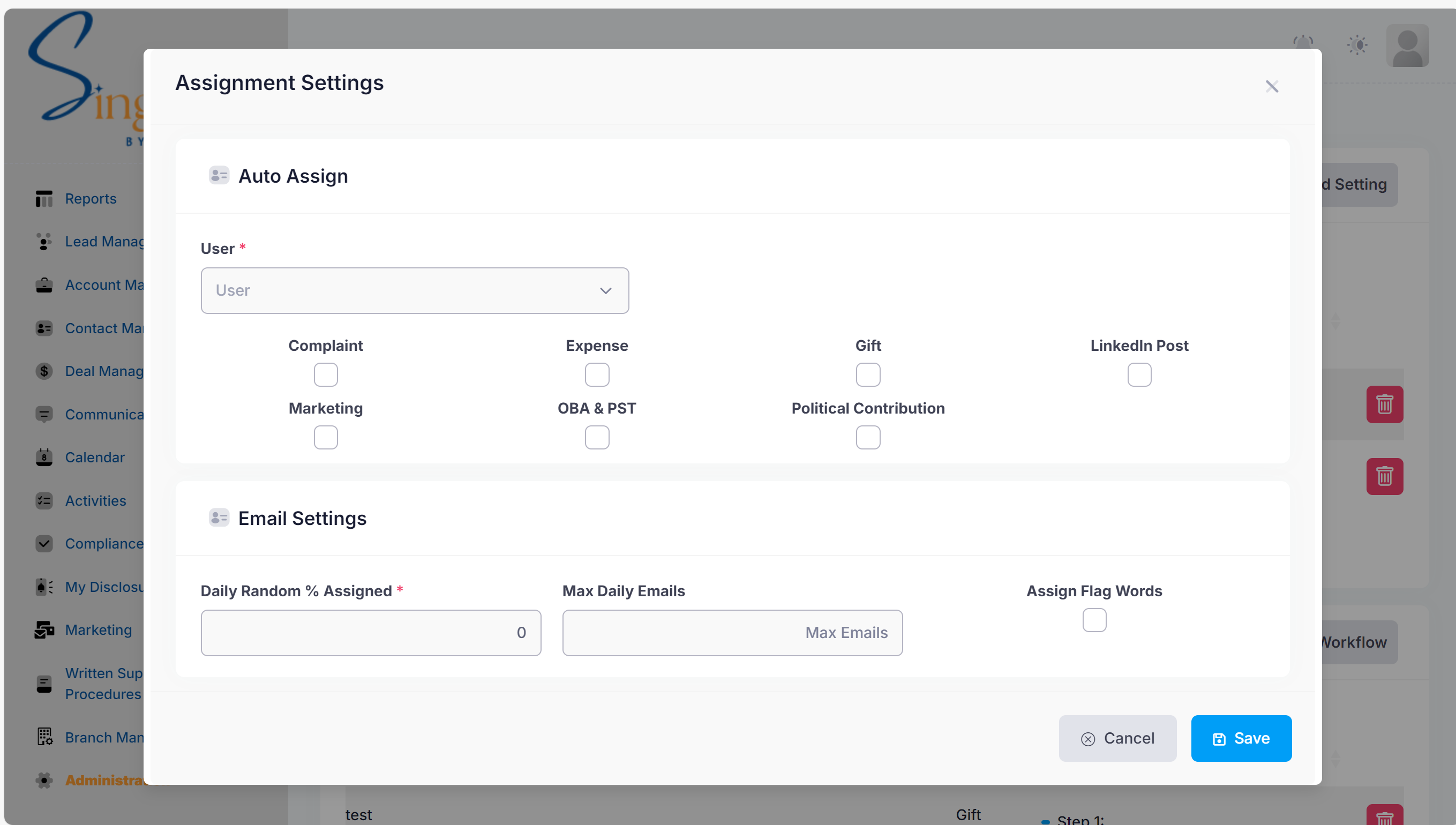
Task: Open the Communication menu item
Action: (104, 414)
